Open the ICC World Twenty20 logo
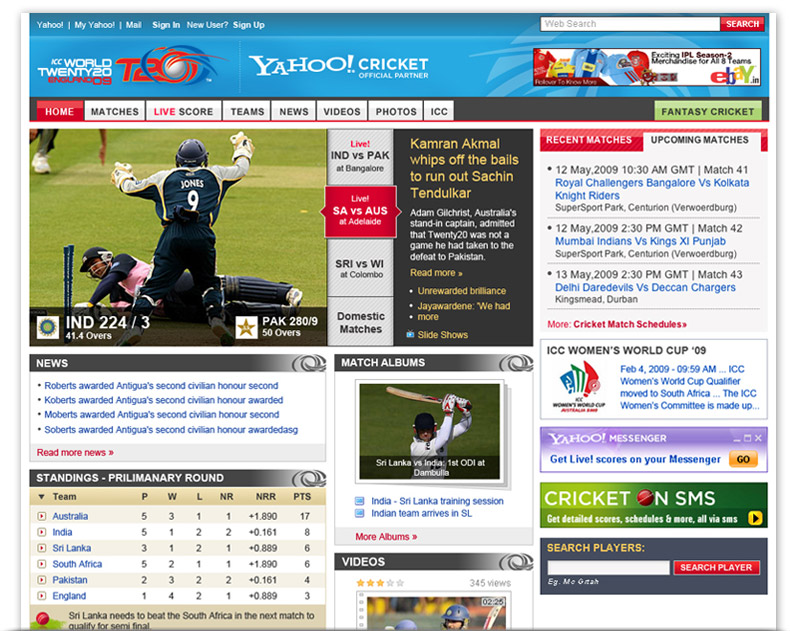Screen dimensions: 790x631 coord(132,67)
